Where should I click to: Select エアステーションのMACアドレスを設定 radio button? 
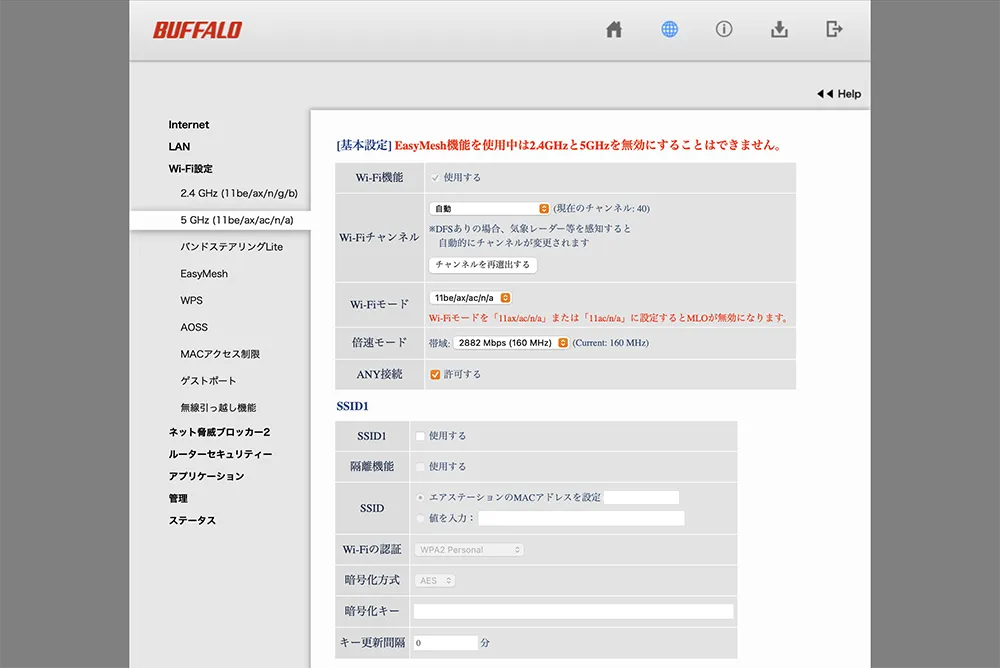coord(420,497)
